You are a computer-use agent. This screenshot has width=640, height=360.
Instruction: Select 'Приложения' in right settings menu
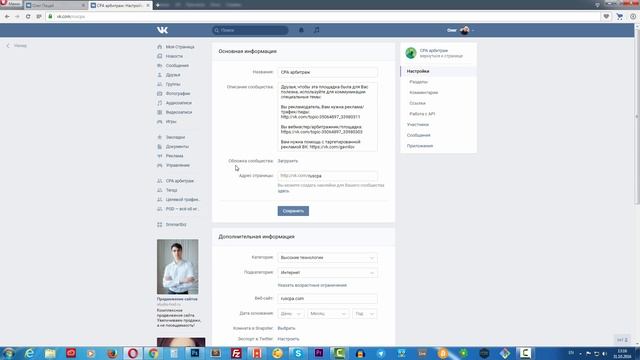[x=420, y=146]
